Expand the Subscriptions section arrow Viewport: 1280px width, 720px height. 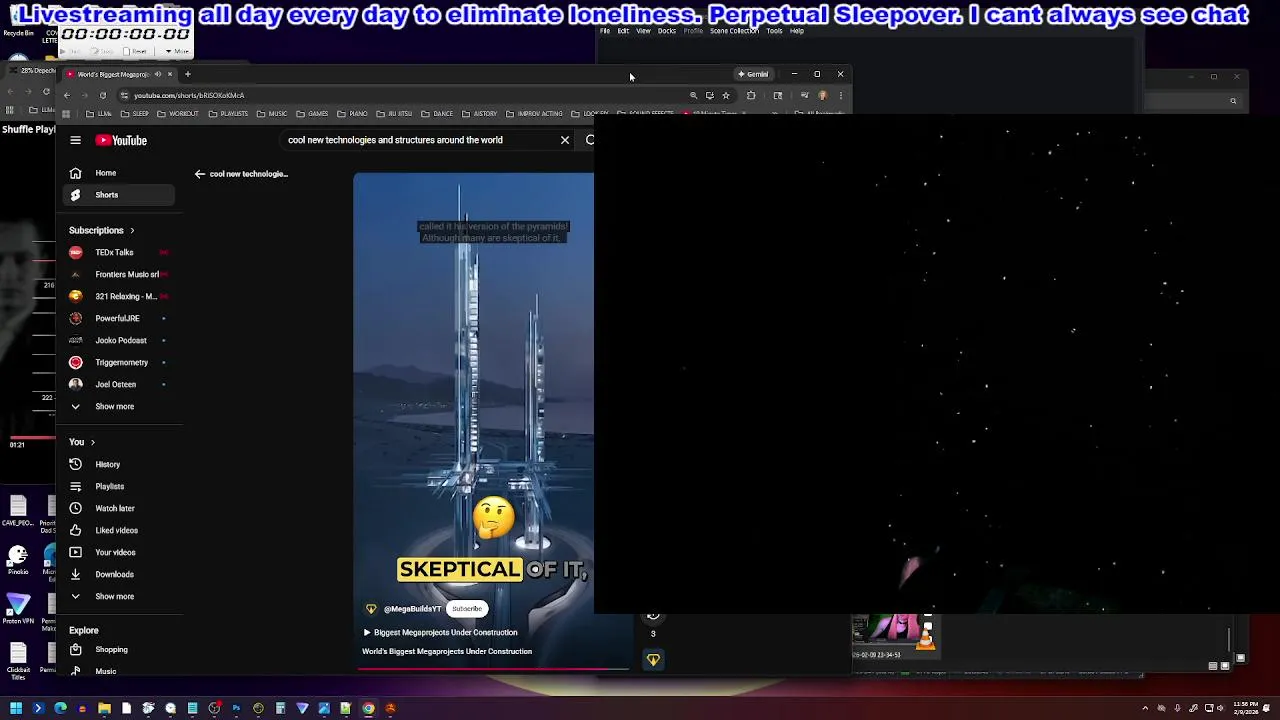click(131, 230)
